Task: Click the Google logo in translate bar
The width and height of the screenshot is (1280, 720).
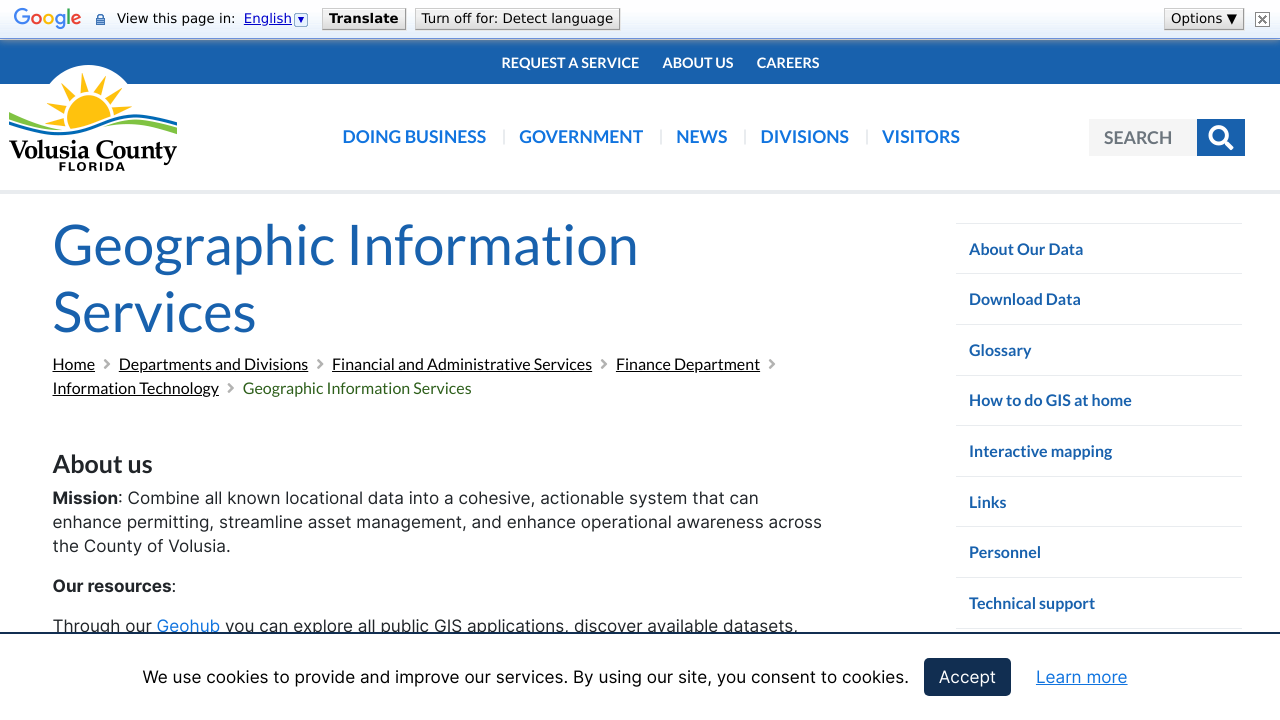Action: point(47,17)
